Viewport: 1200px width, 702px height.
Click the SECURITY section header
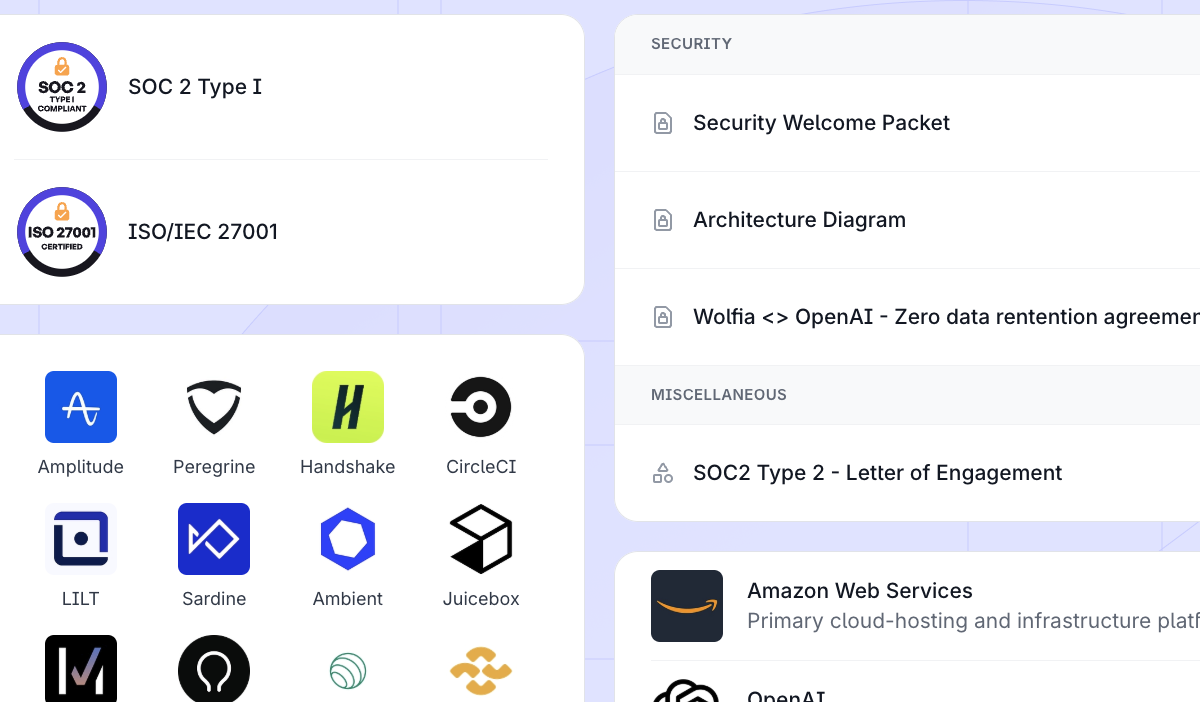click(691, 44)
